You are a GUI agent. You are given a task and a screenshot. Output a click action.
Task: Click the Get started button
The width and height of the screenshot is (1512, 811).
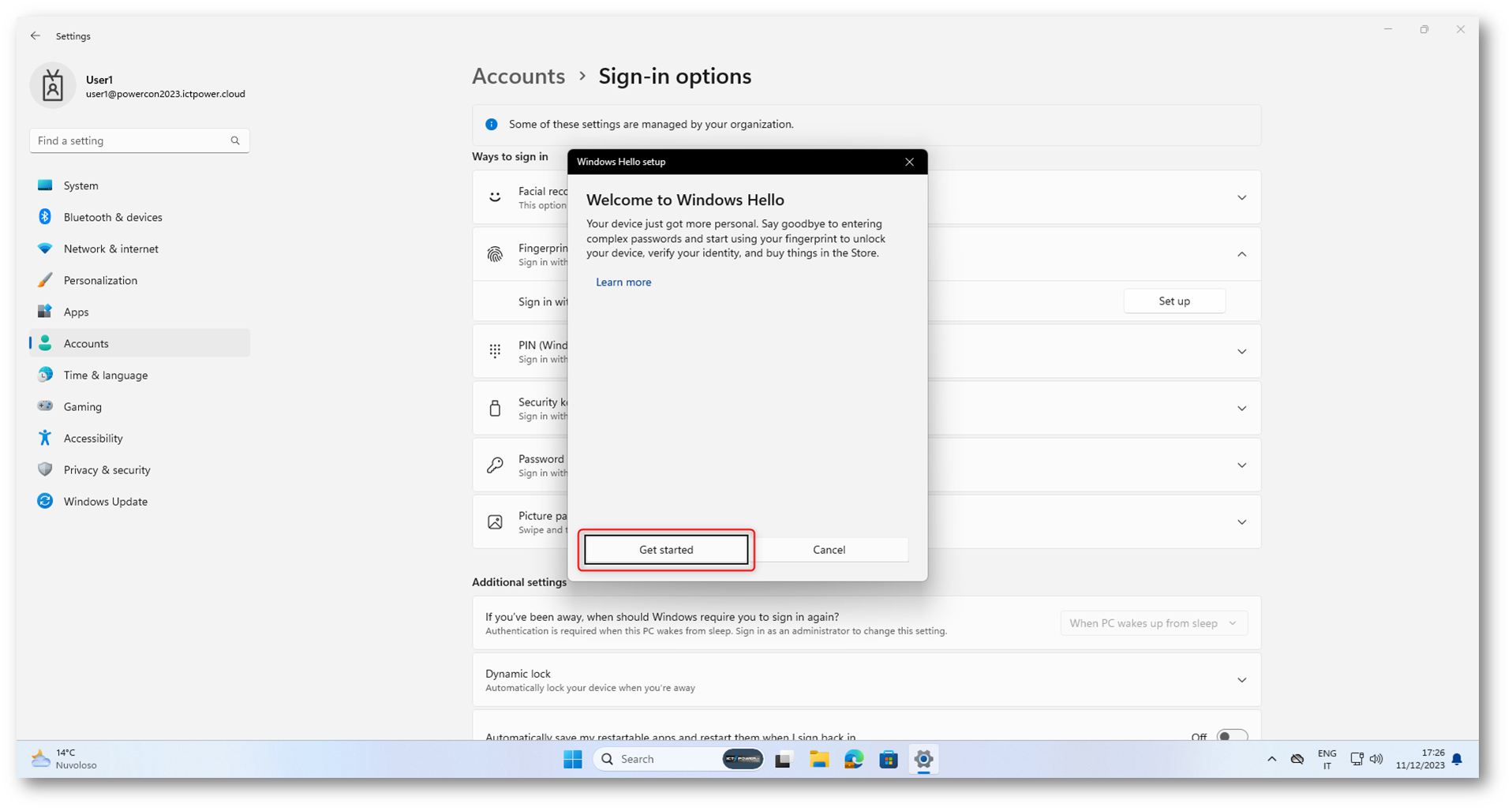(666, 550)
